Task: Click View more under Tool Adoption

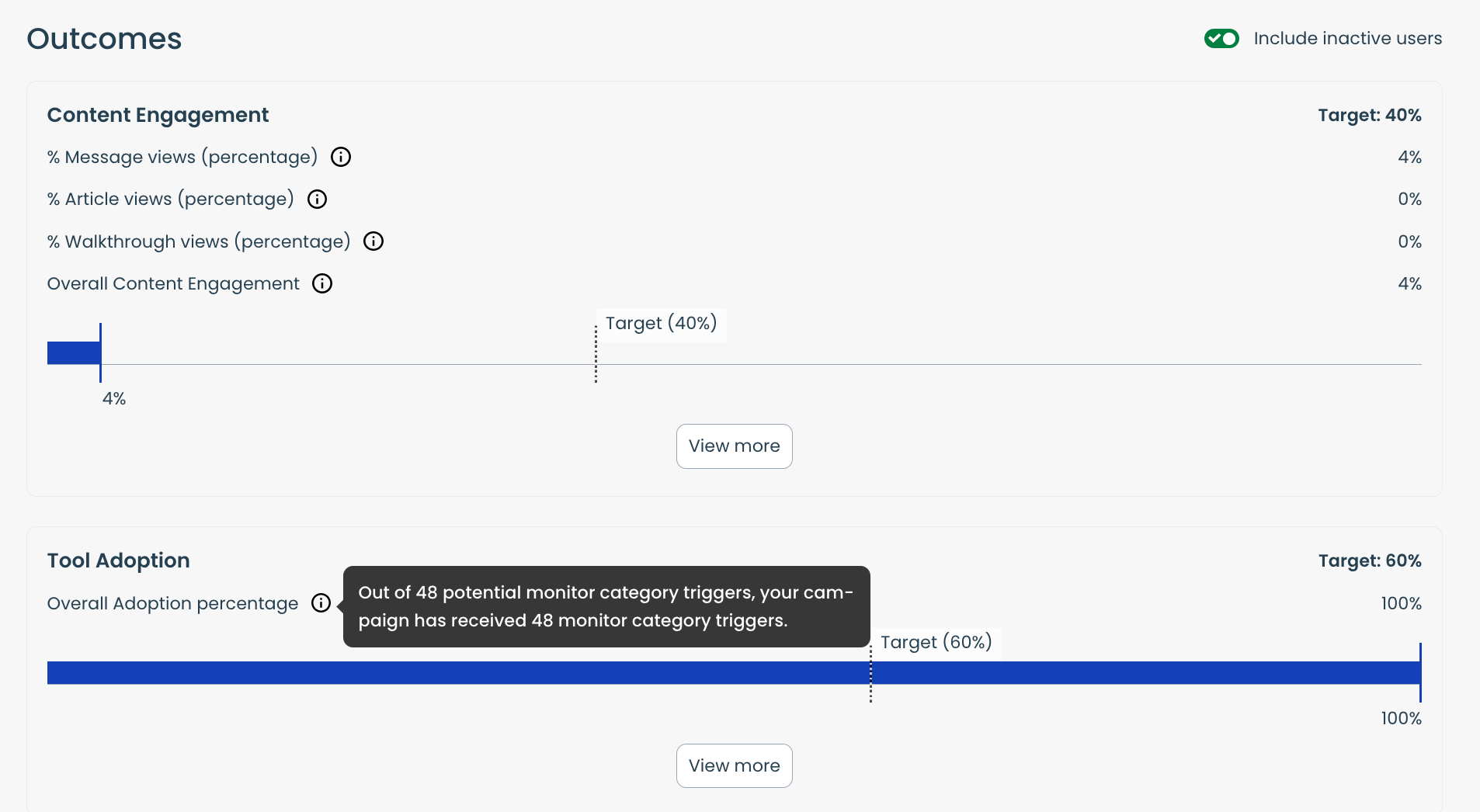Action: coord(734,765)
